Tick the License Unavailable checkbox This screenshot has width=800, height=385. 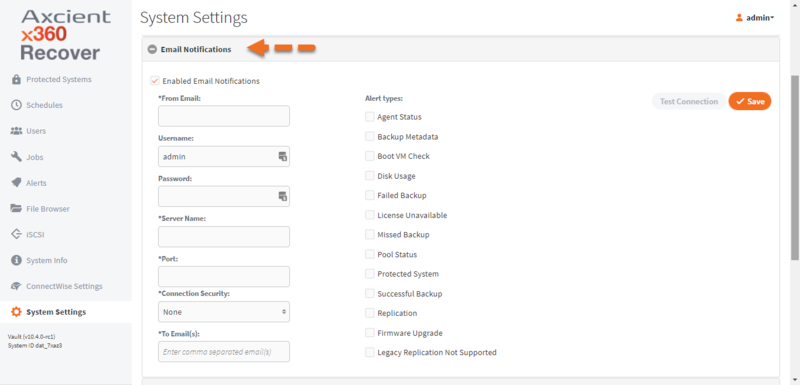(369, 215)
